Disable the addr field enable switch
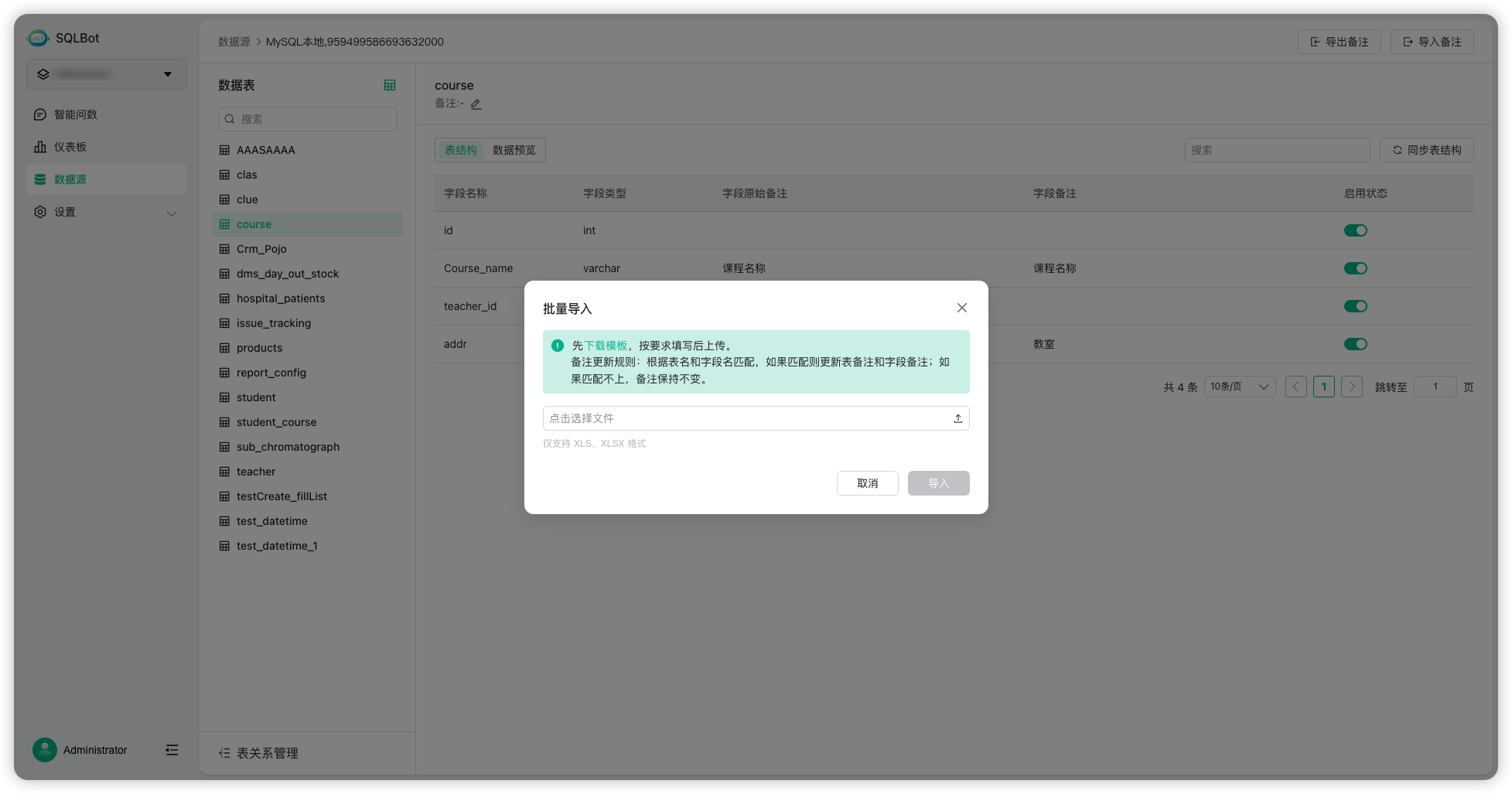 [1355, 343]
